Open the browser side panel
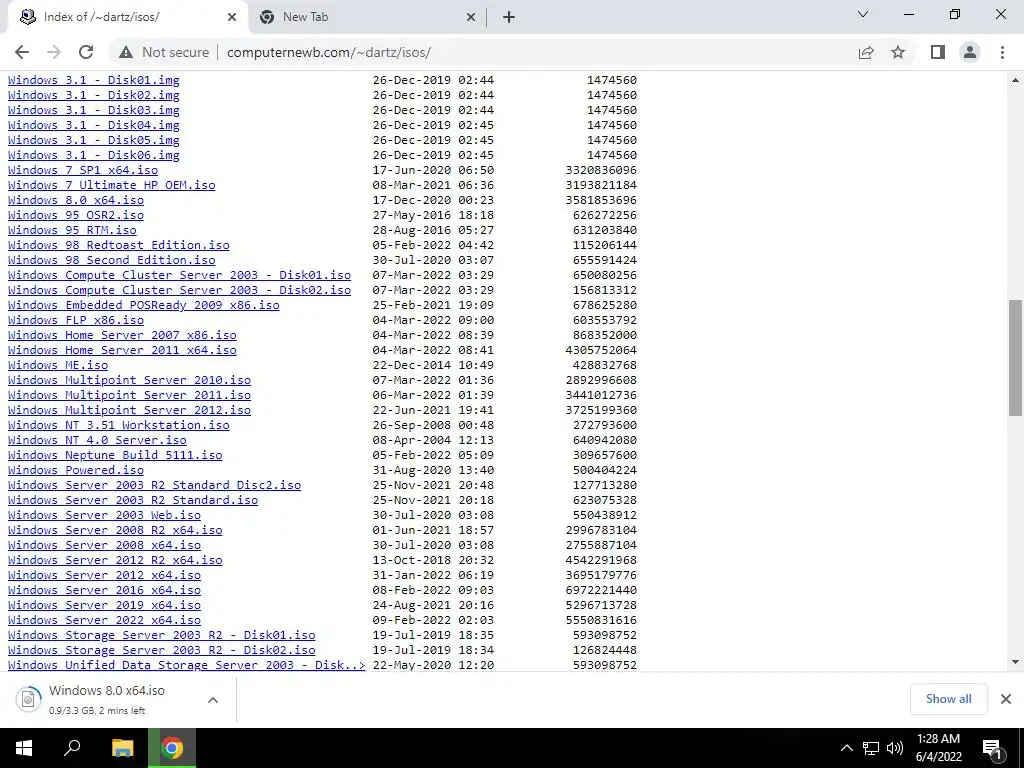The height and width of the screenshot is (768, 1024). pyautogui.click(x=938, y=52)
